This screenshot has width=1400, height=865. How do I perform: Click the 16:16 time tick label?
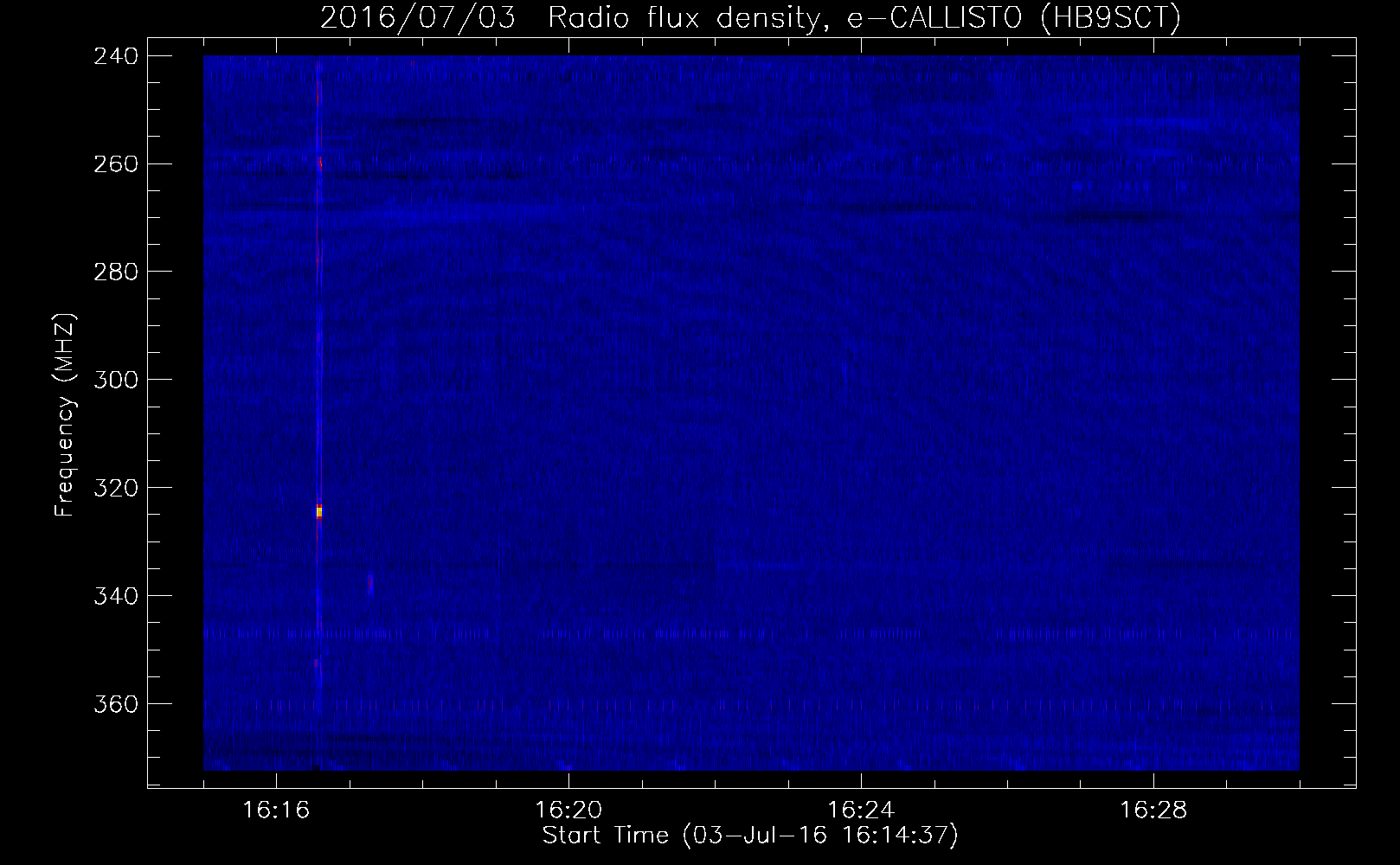coord(277,811)
